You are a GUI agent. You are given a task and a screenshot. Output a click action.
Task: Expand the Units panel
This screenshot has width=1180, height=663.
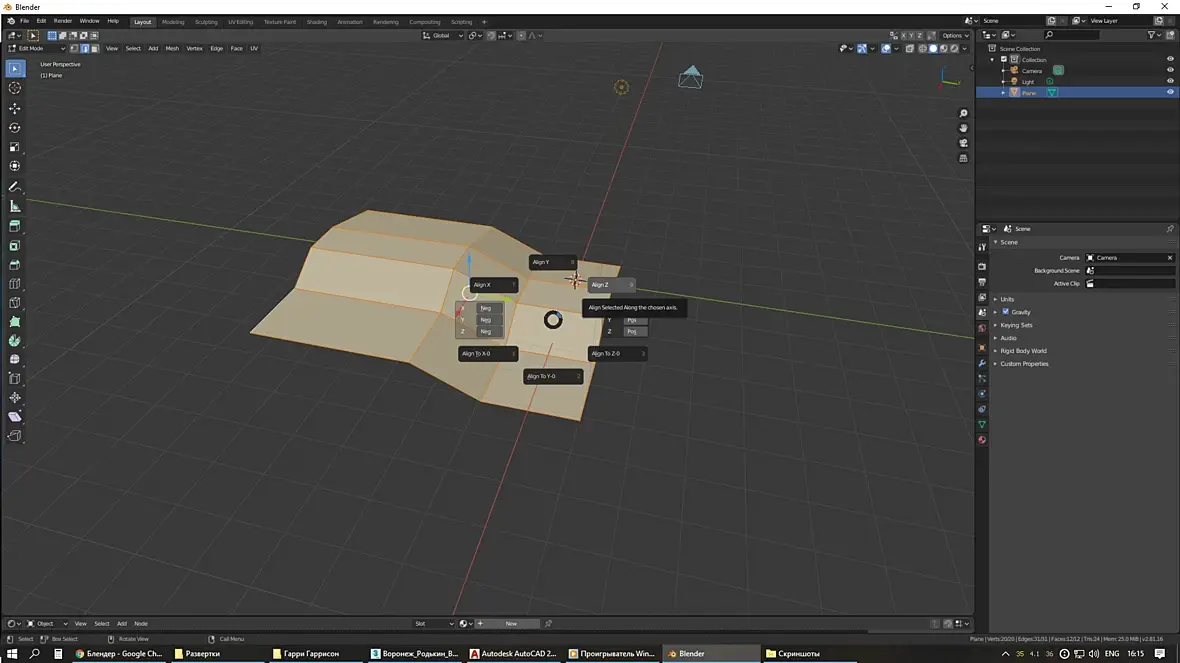coord(1006,299)
